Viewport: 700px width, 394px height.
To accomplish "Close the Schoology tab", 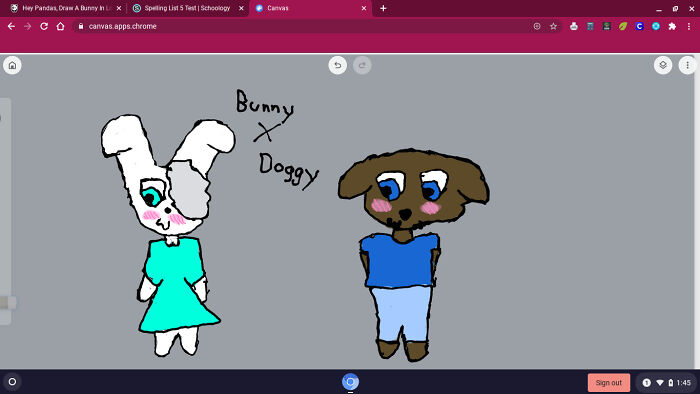I will (x=241, y=8).
